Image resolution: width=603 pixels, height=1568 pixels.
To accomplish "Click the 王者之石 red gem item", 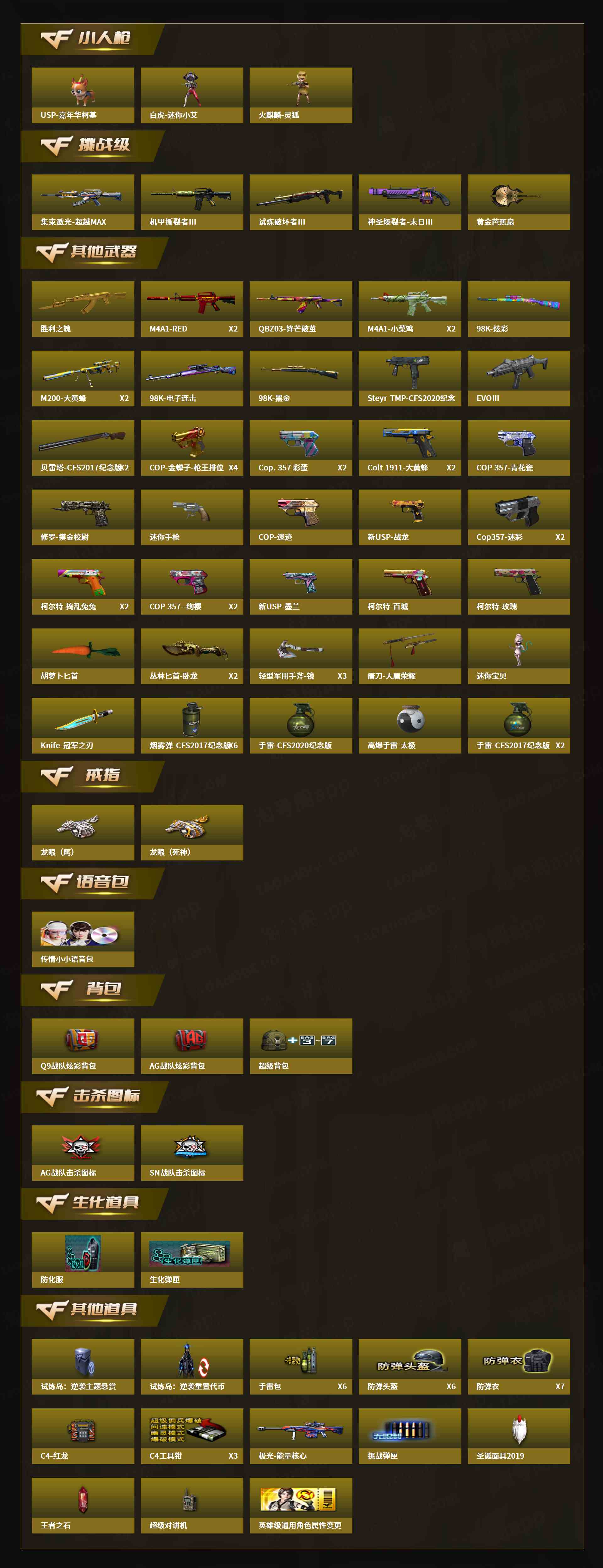I will coord(83,1505).
